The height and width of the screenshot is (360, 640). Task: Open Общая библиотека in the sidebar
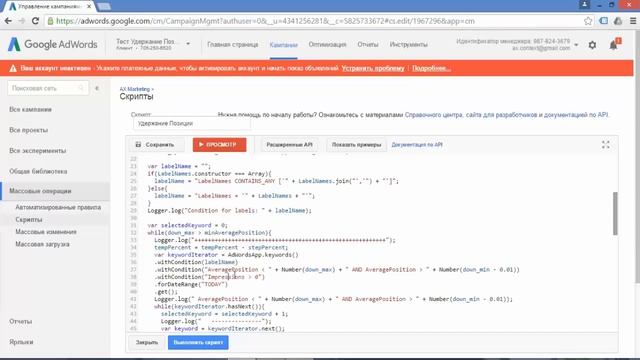pos(38,171)
